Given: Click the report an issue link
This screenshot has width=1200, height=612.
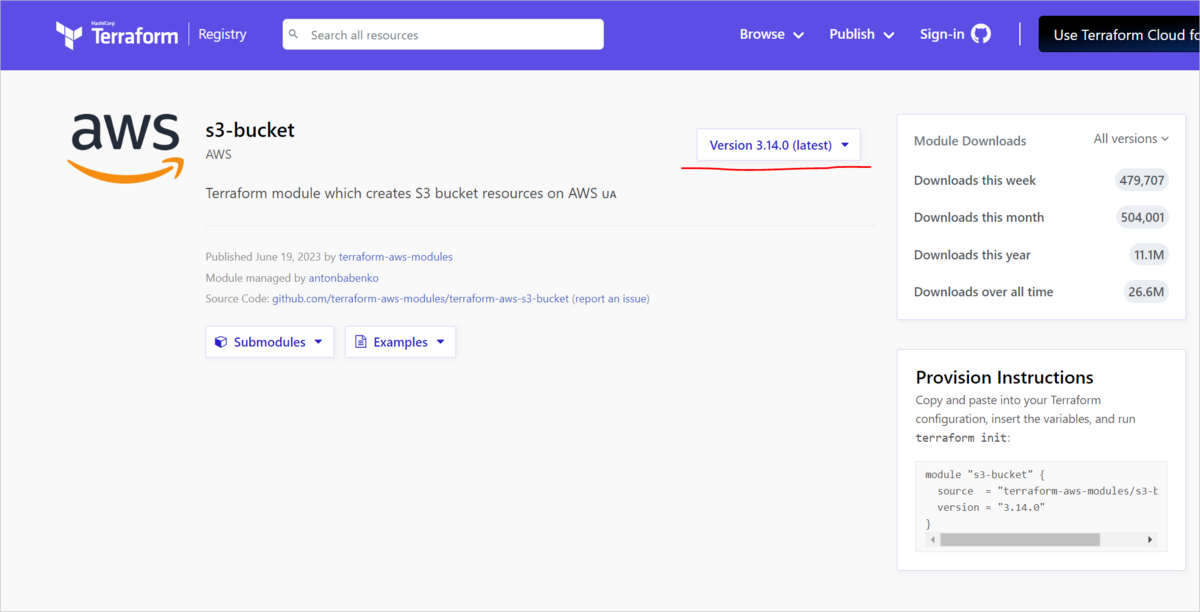Looking at the screenshot, I should click(612, 298).
